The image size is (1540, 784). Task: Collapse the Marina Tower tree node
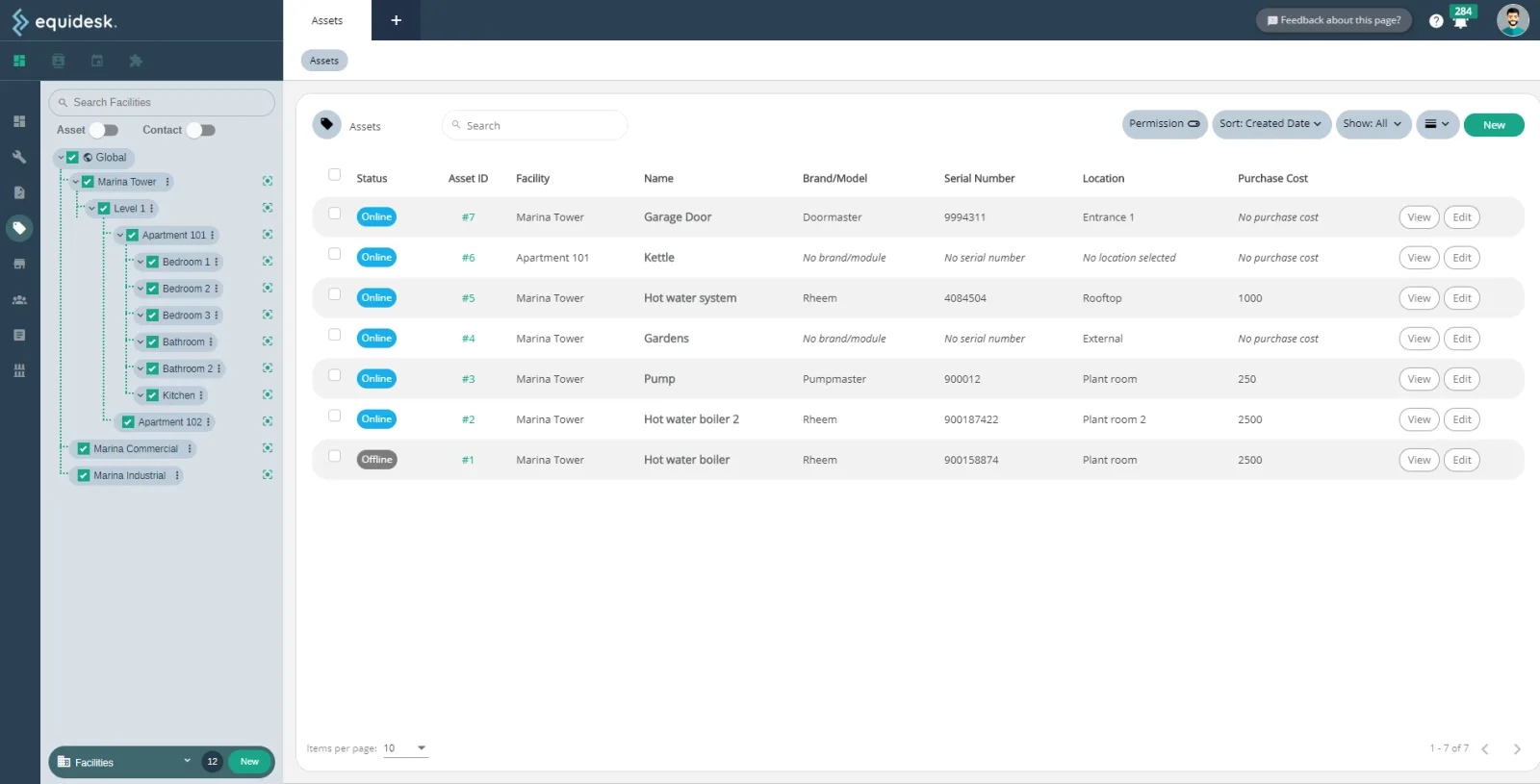[x=76, y=182]
